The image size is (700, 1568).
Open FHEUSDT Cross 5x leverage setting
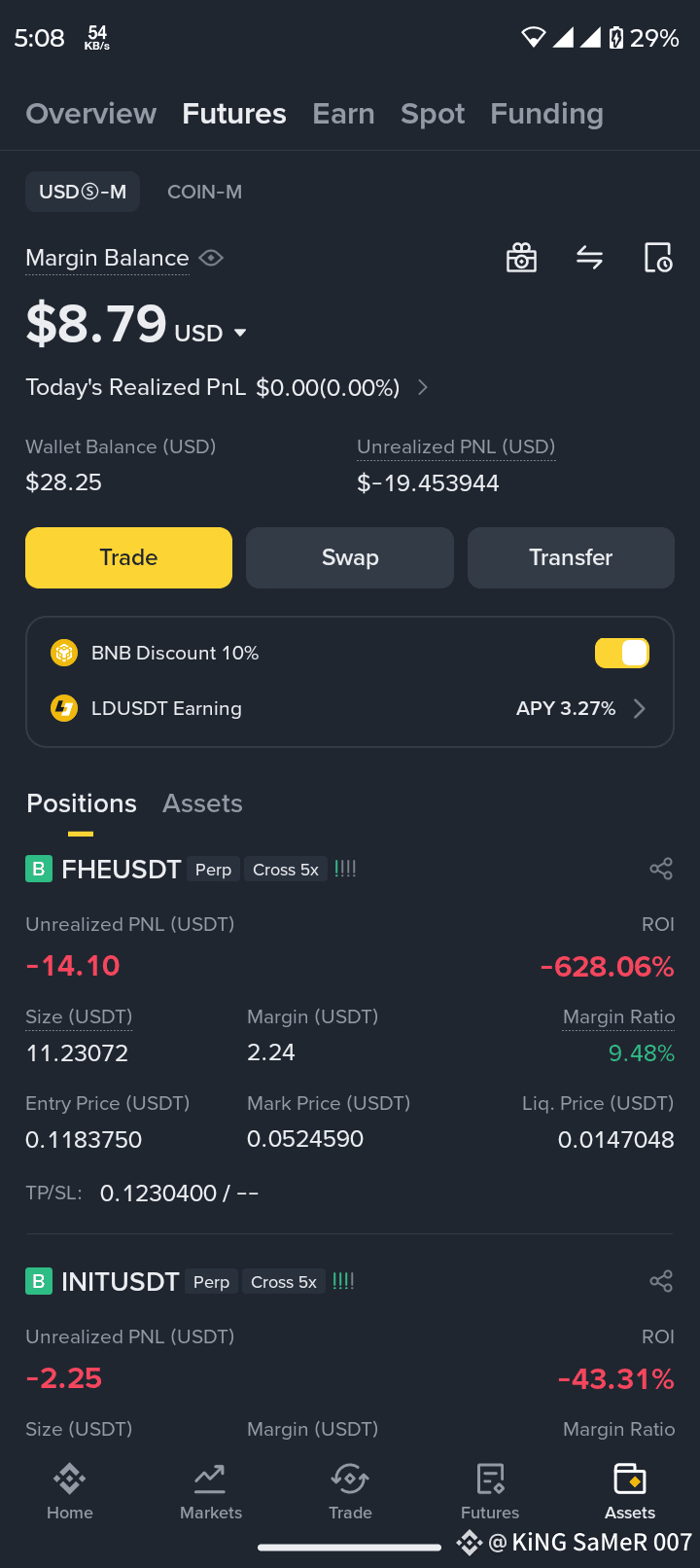[286, 870]
